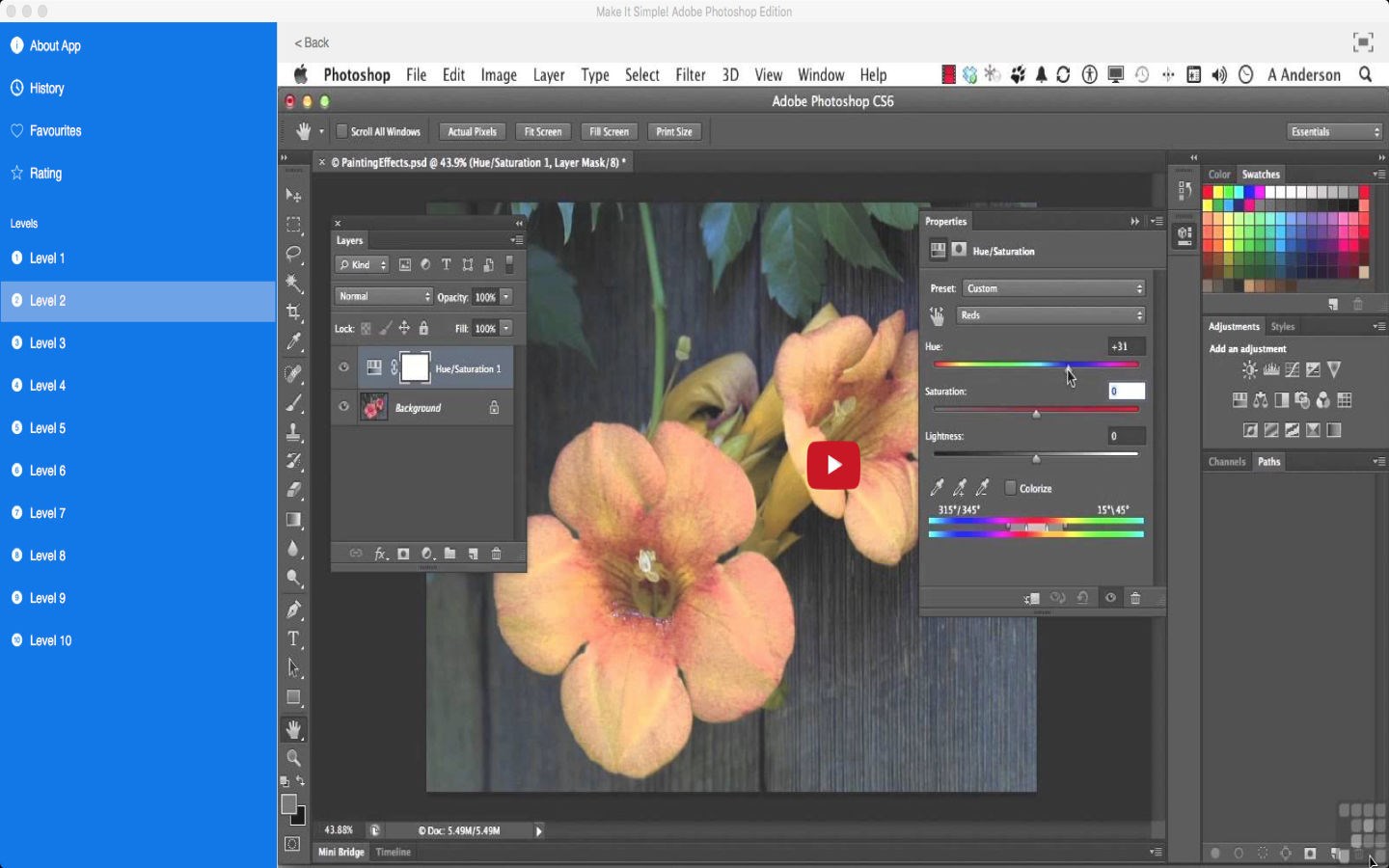Click the layer mask thumbnail of Hue/Saturation 1
Screen dimensions: 1389x868
tap(415, 367)
